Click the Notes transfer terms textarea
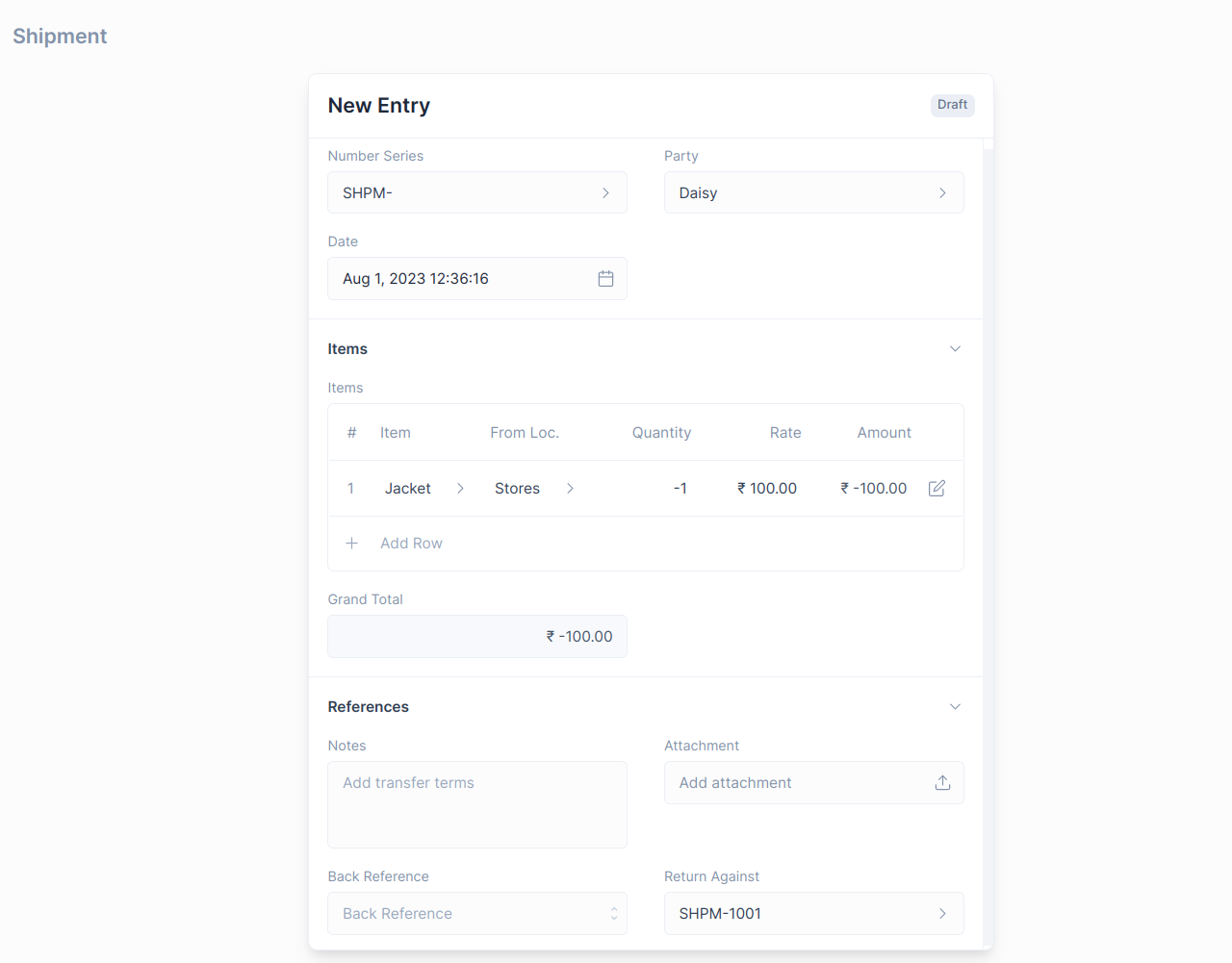This screenshot has width=1232, height=963. (x=477, y=804)
